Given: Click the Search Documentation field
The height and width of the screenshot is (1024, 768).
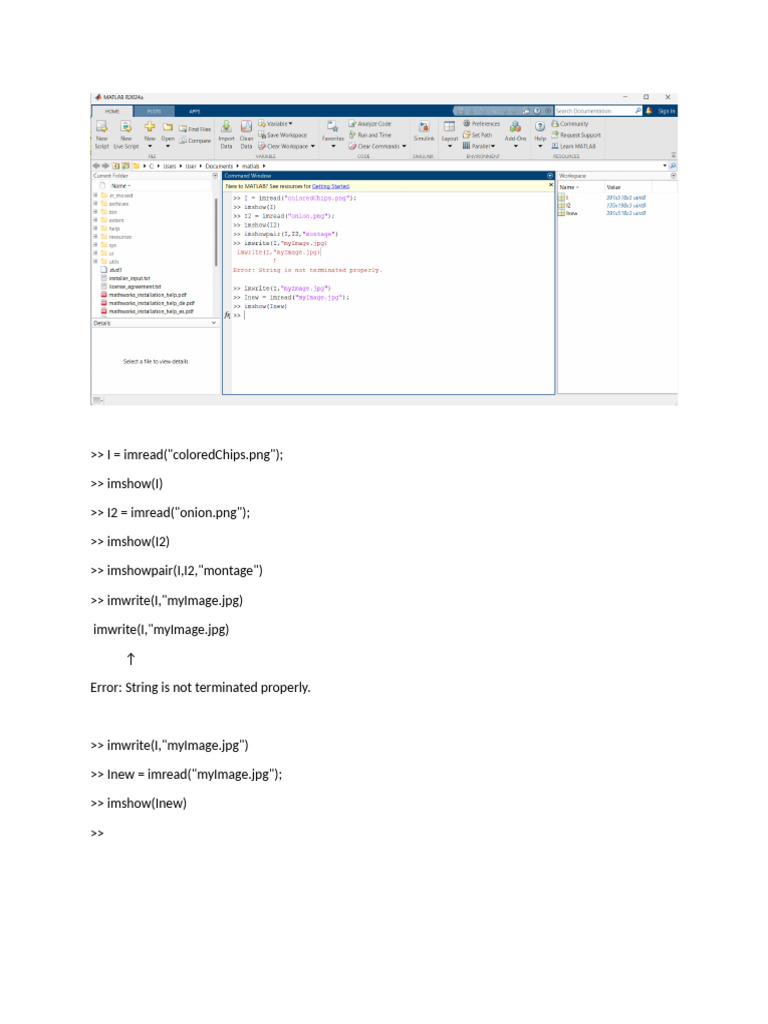Looking at the screenshot, I should pyautogui.click(x=594, y=111).
